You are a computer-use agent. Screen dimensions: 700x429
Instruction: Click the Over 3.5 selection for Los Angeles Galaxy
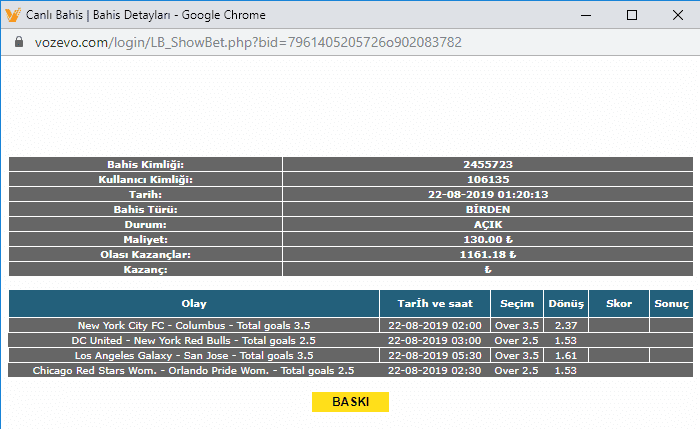(x=517, y=356)
